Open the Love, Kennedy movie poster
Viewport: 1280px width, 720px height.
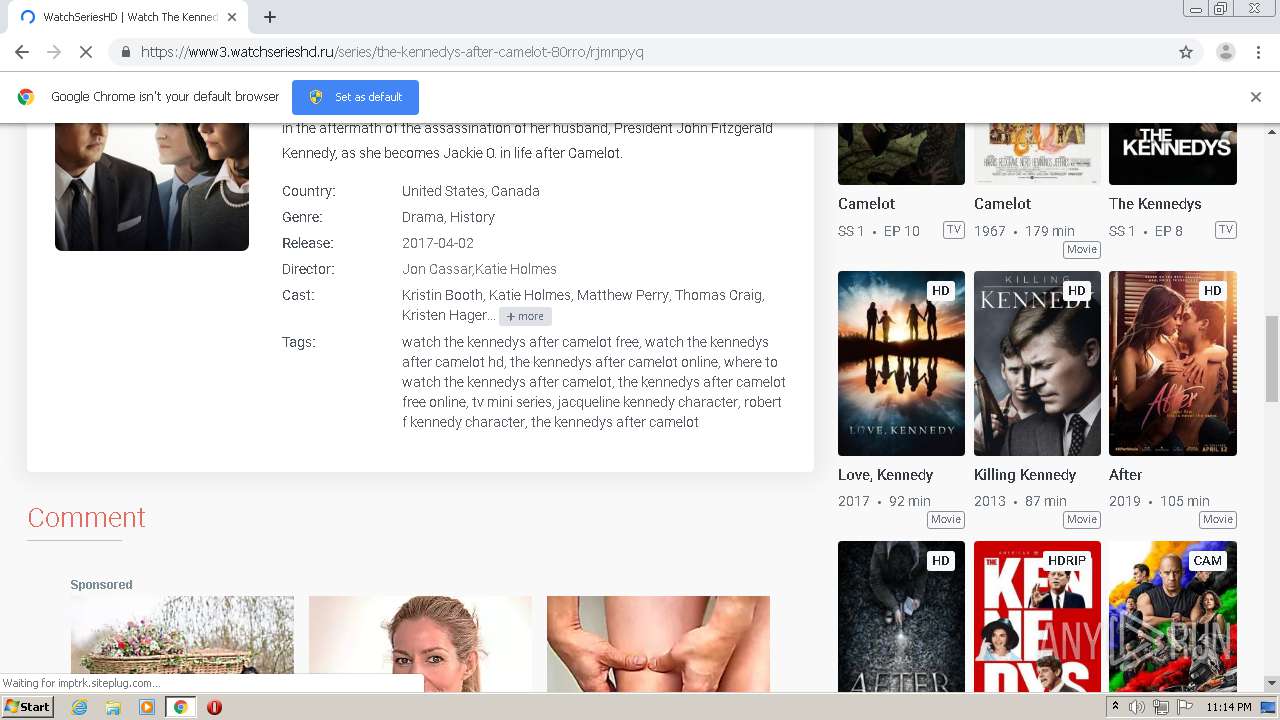point(901,363)
